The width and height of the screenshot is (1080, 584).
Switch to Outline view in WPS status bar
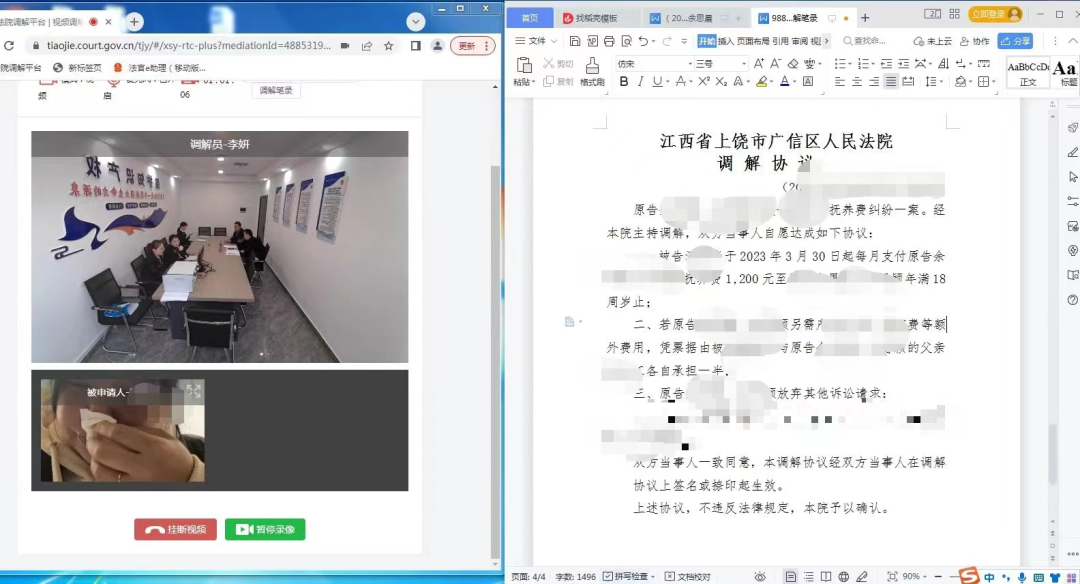[x=809, y=576]
